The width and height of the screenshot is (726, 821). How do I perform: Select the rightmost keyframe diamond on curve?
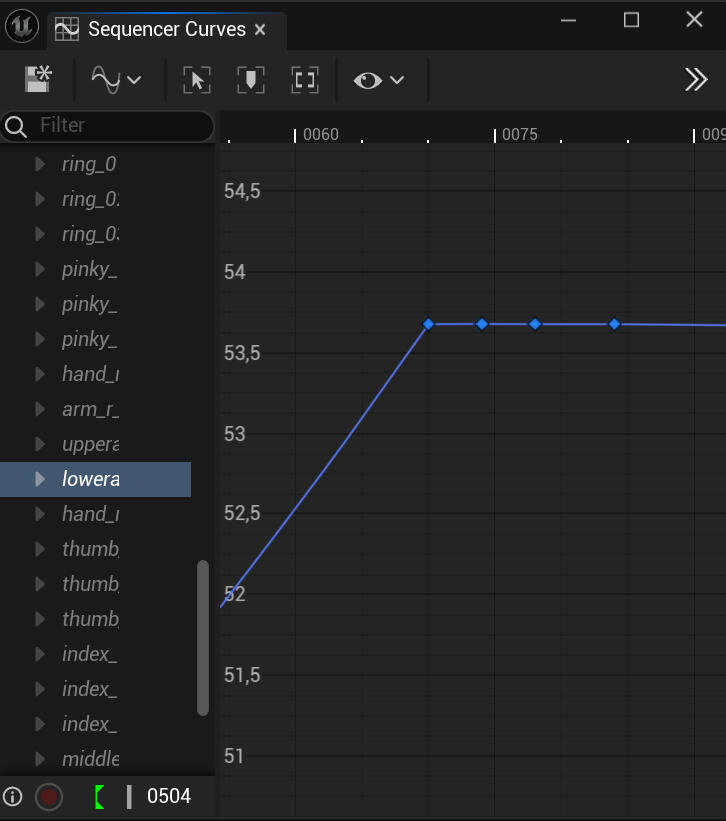tap(615, 324)
